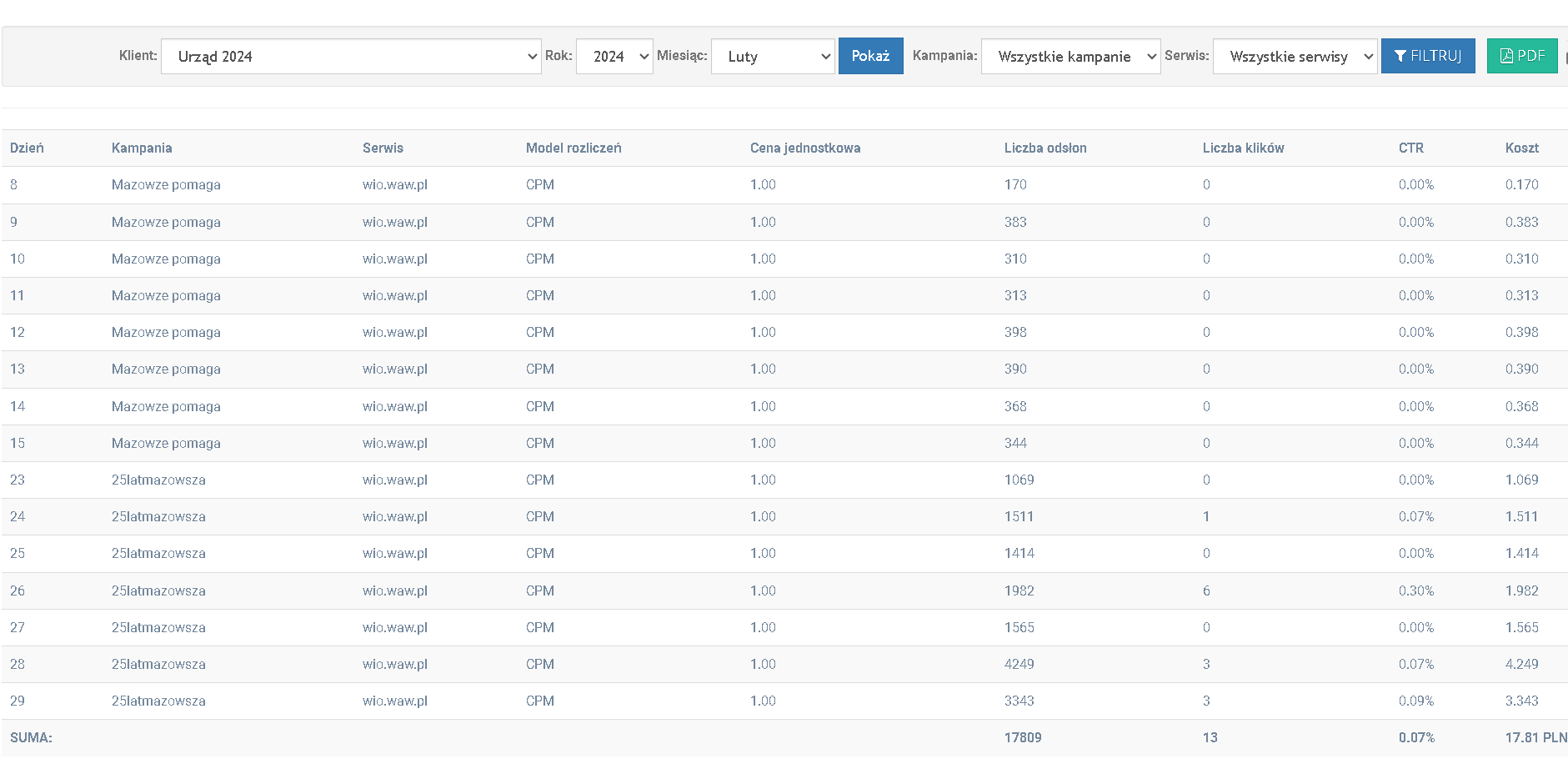
Task: Click the Liczba klików column header
Action: pyautogui.click(x=1243, y=148)
